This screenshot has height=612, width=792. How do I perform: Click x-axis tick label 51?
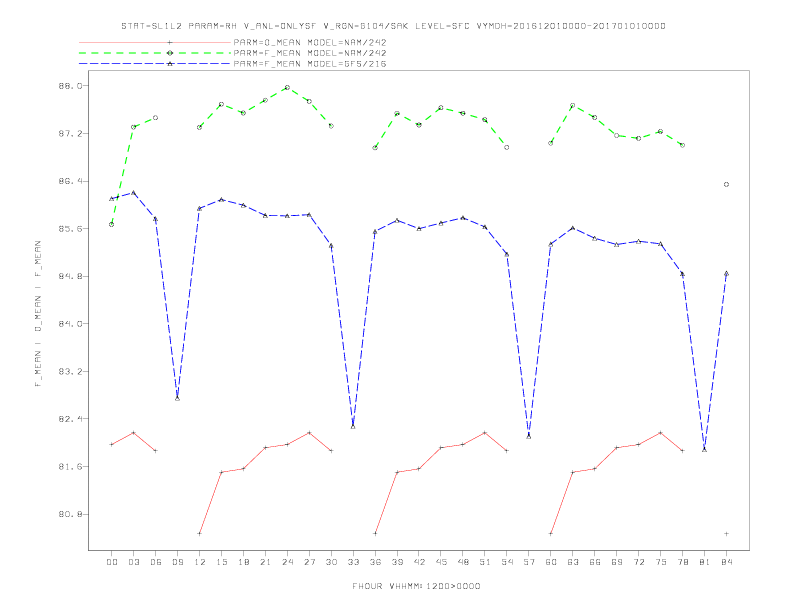pyautogui.click(x=485, y=562)
